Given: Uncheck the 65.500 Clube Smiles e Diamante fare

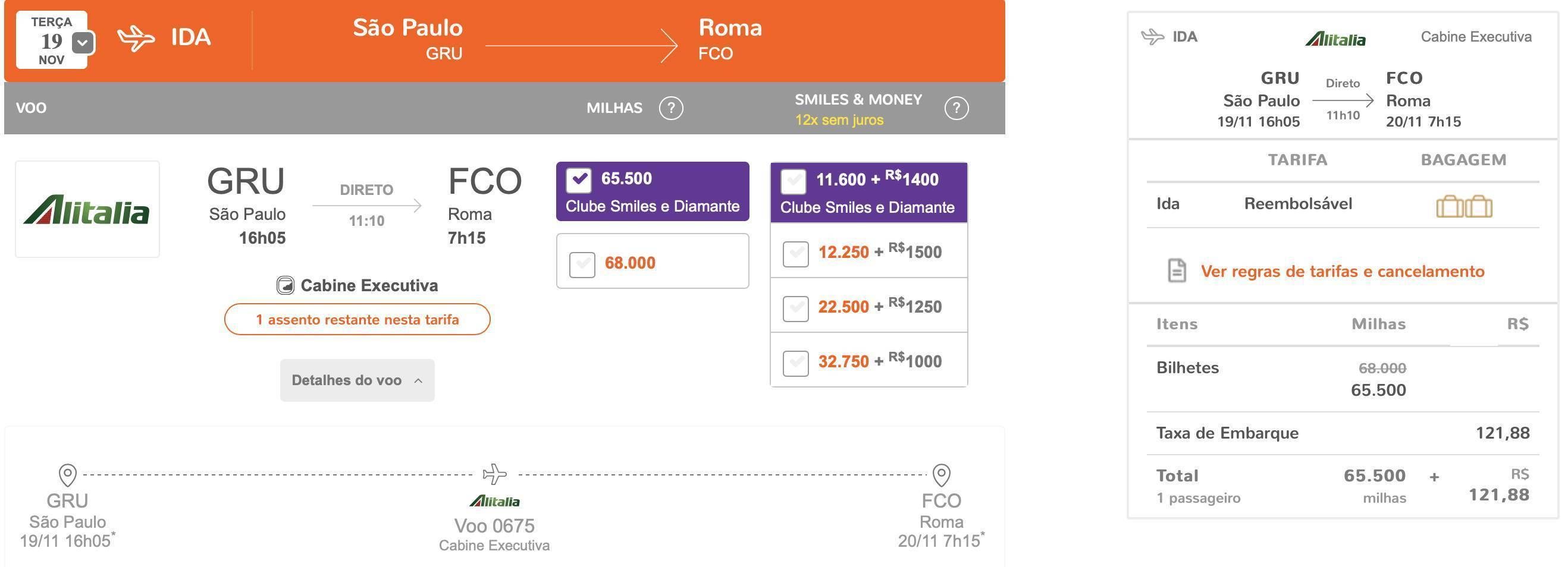Looking at the screenshot, I should coord(579,179).
